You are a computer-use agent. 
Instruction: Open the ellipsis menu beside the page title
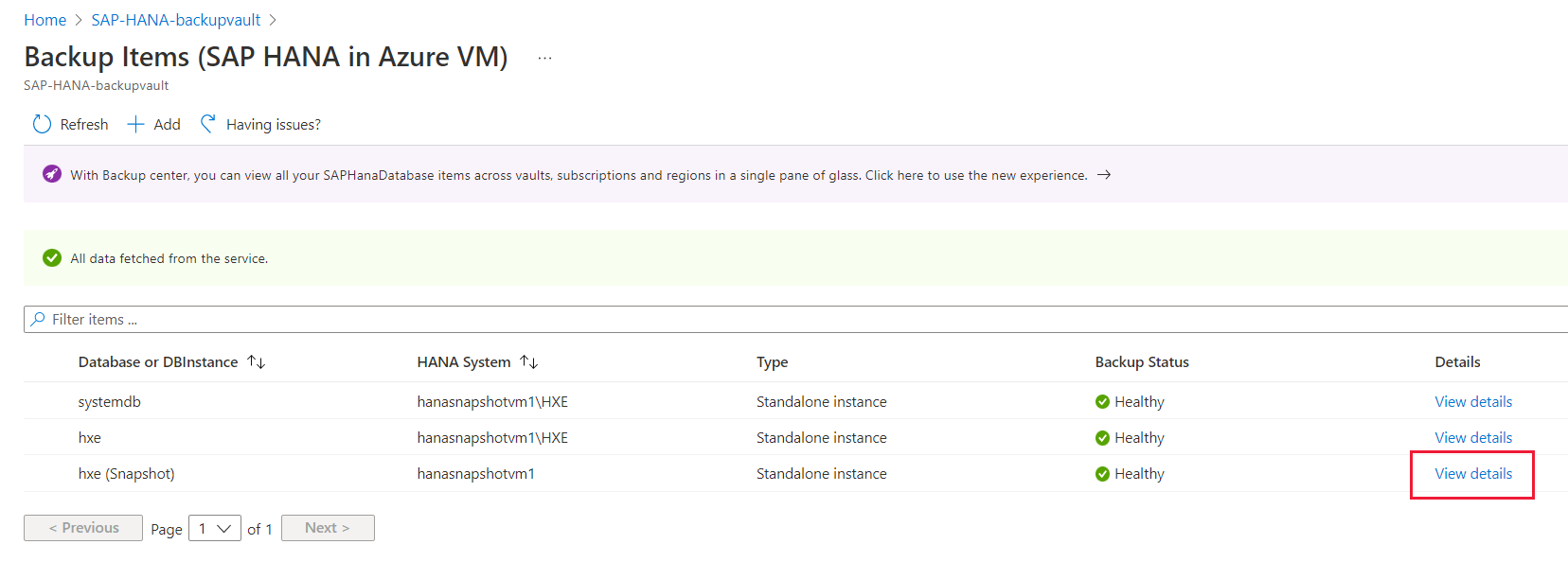[x=544, y=58]
